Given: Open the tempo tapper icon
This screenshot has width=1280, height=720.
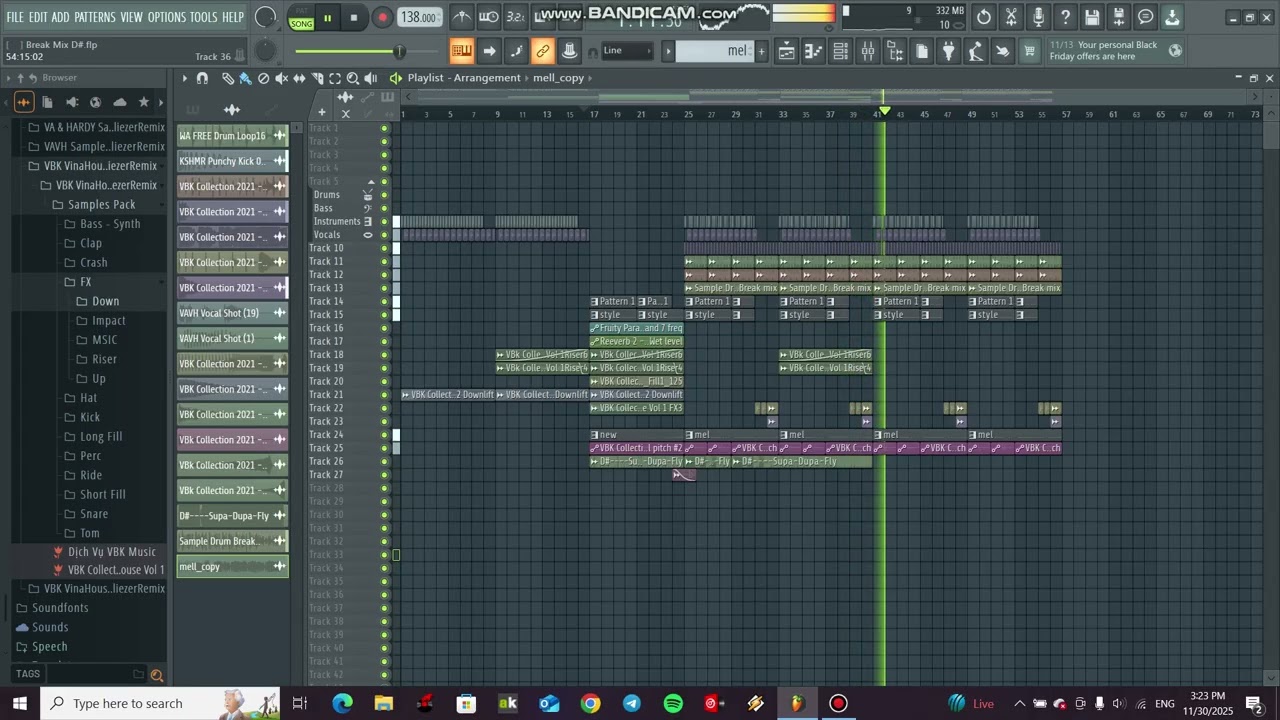Looking at the screenshot, I should (976, 51).
